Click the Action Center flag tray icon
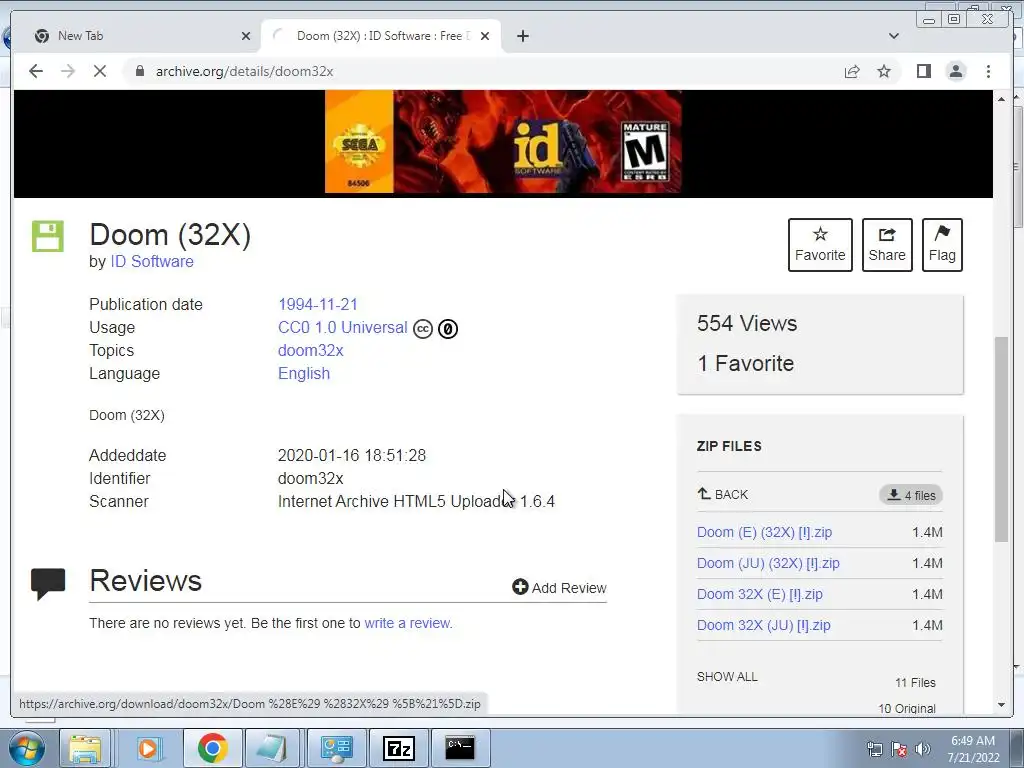The height and width of the screenshot is (768, 1024). (x=899, y=750)
